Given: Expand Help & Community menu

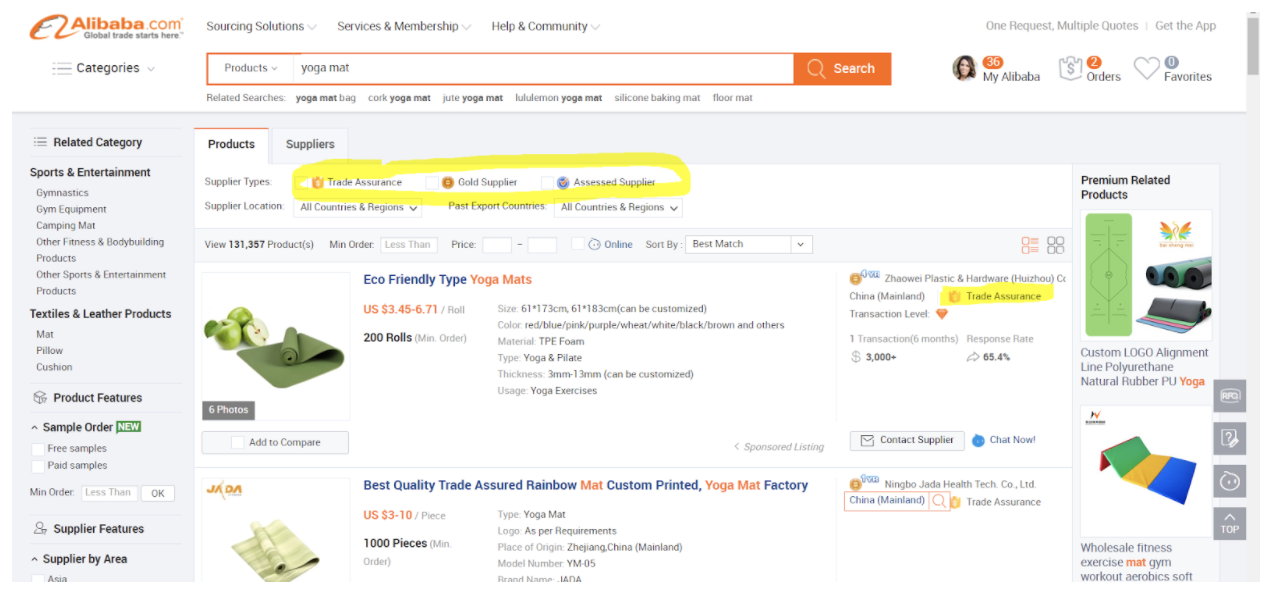Looking at the screenshot, I should pos(546,26).
